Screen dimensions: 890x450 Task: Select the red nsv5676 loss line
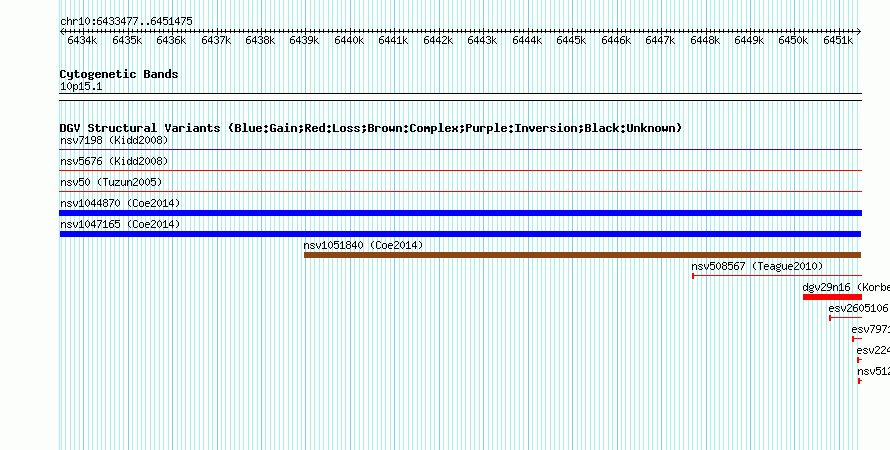pos(460,171)
